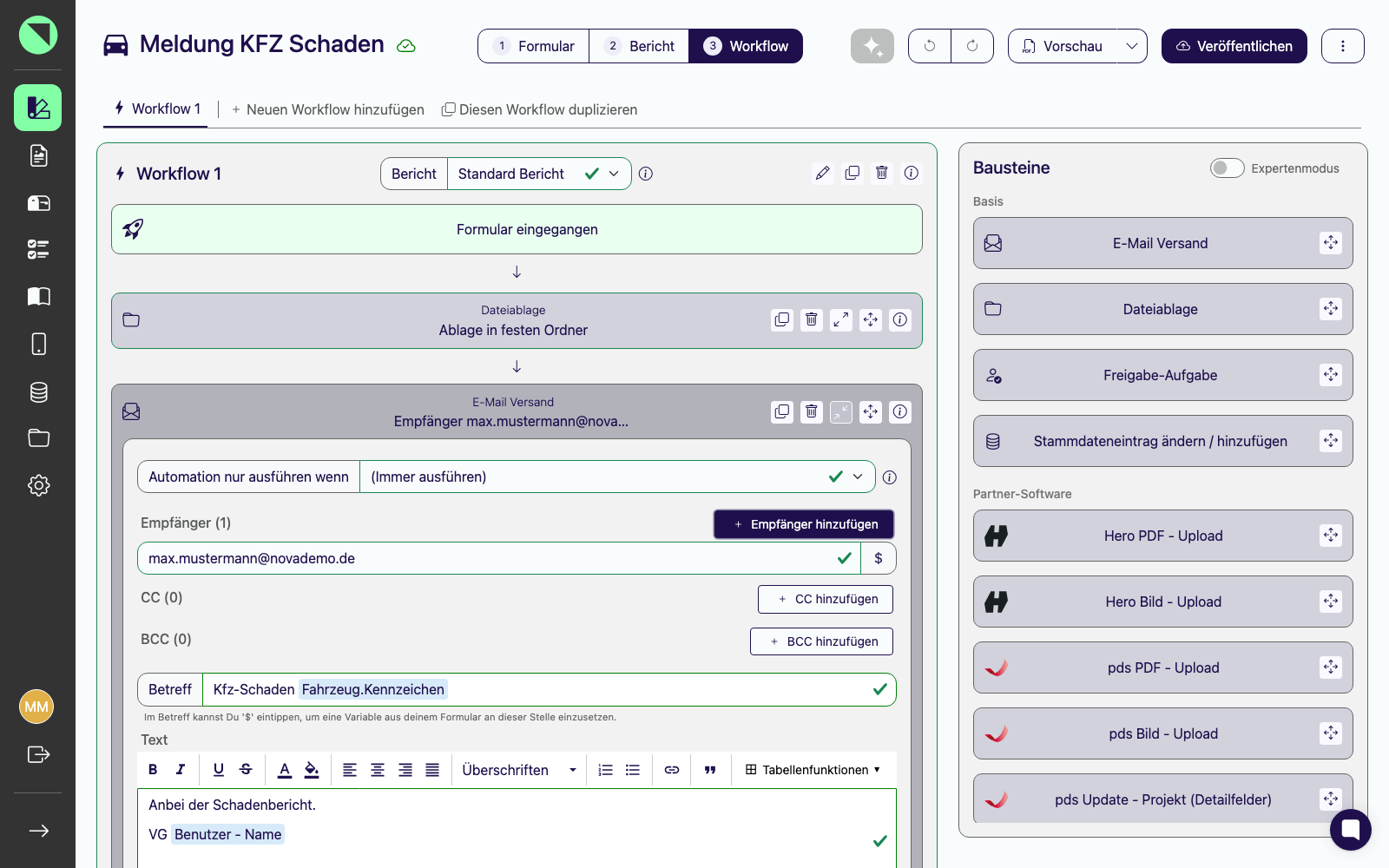Open '(Immer ausführen)' condition dropdown
This screenshot has width=1389, height=868.
pyautogui.click(x=617, y=477)
